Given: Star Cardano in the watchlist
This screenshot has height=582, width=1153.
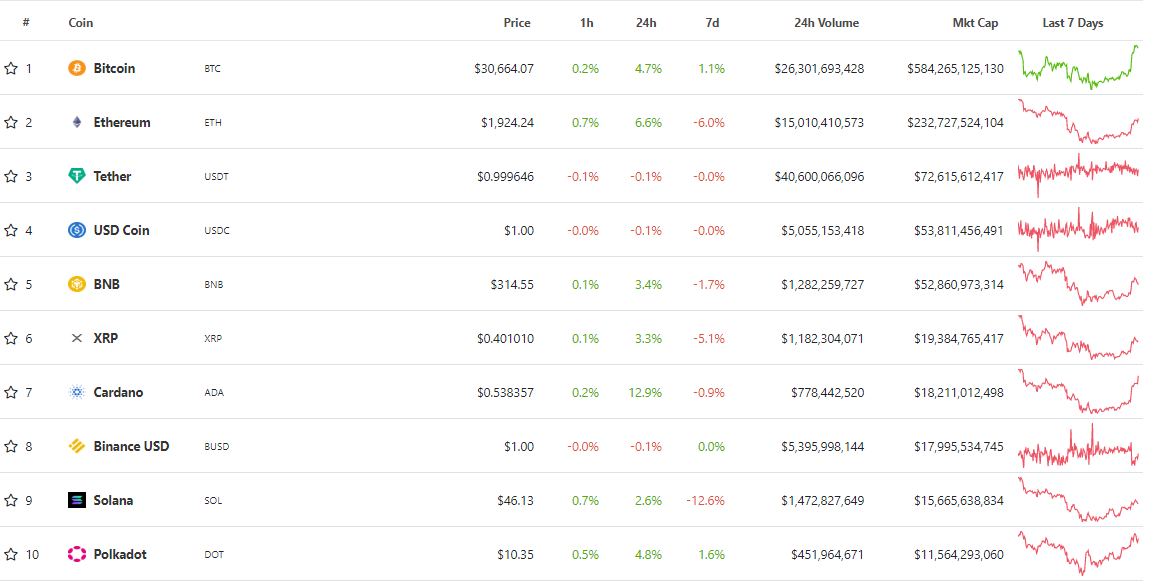Looking at the screenshot, I should (11, 392).
